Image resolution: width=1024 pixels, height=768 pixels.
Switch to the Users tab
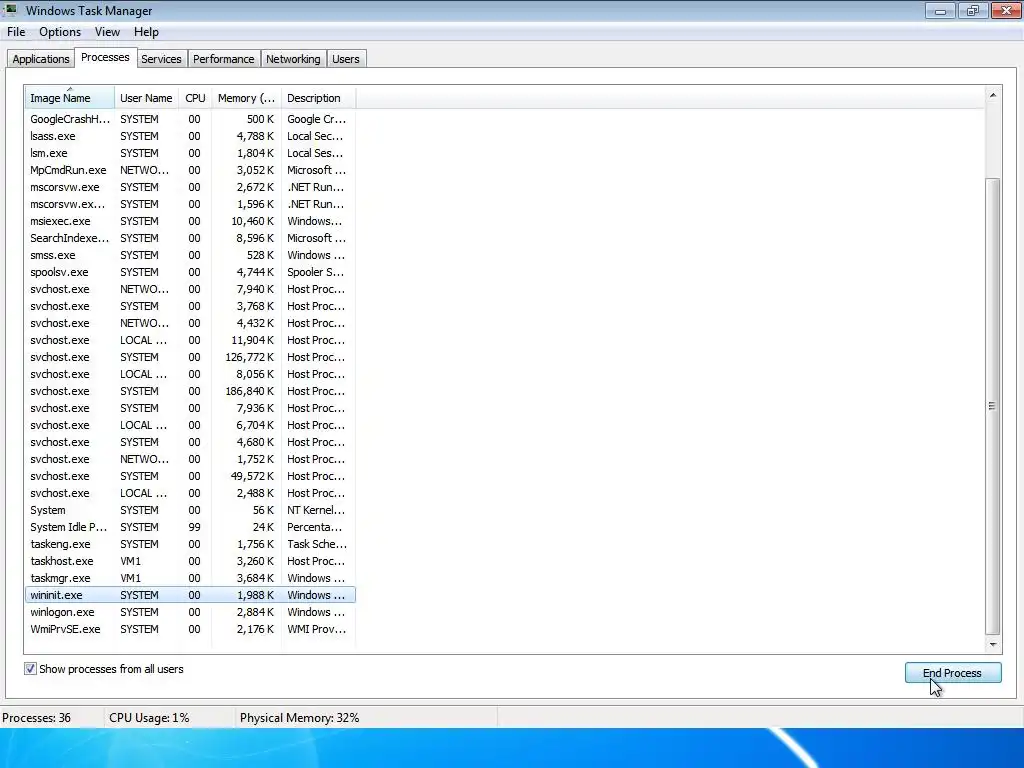pyautogui.click(x=345, y=59)
